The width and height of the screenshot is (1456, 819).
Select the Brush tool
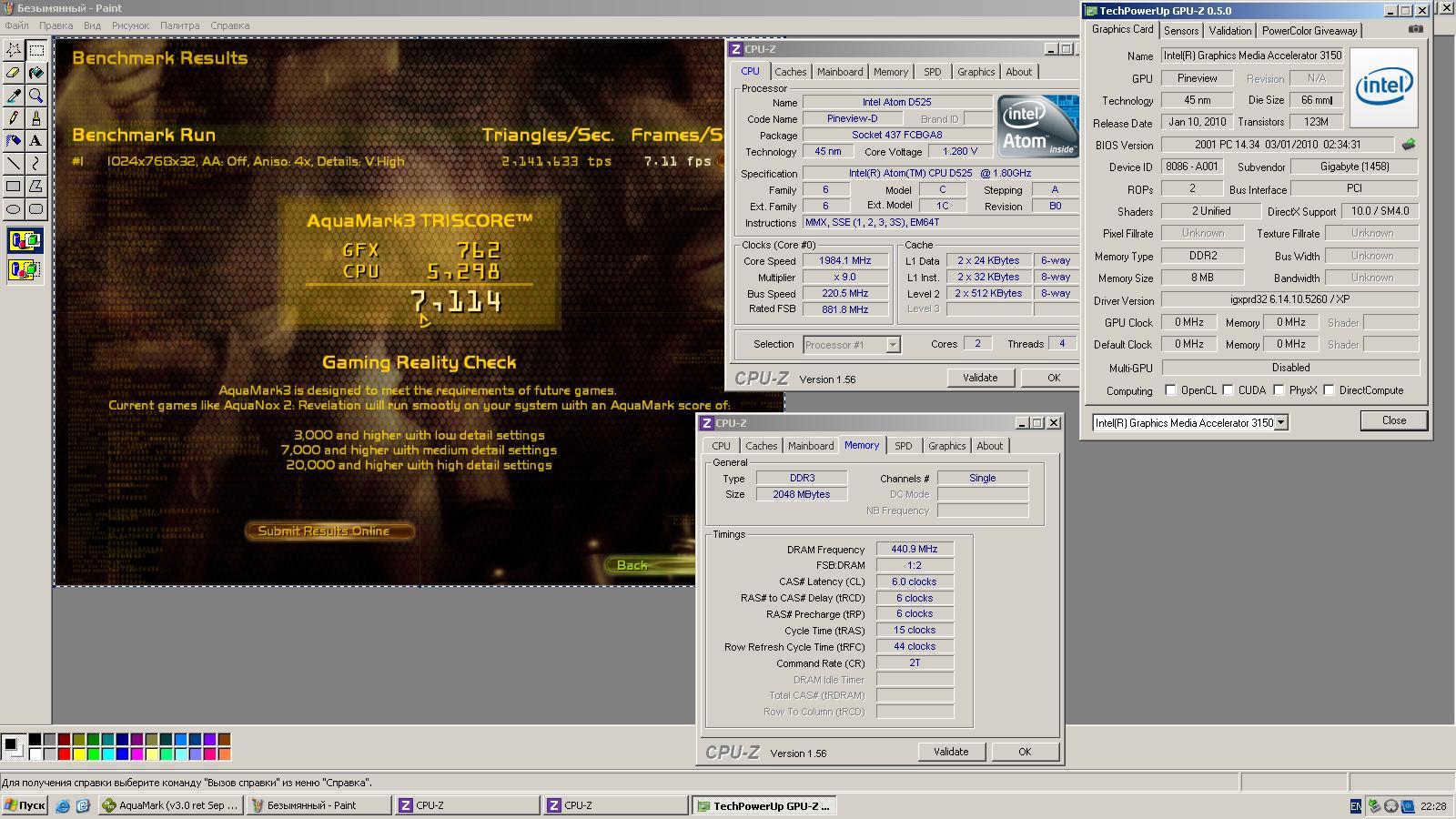36,118
